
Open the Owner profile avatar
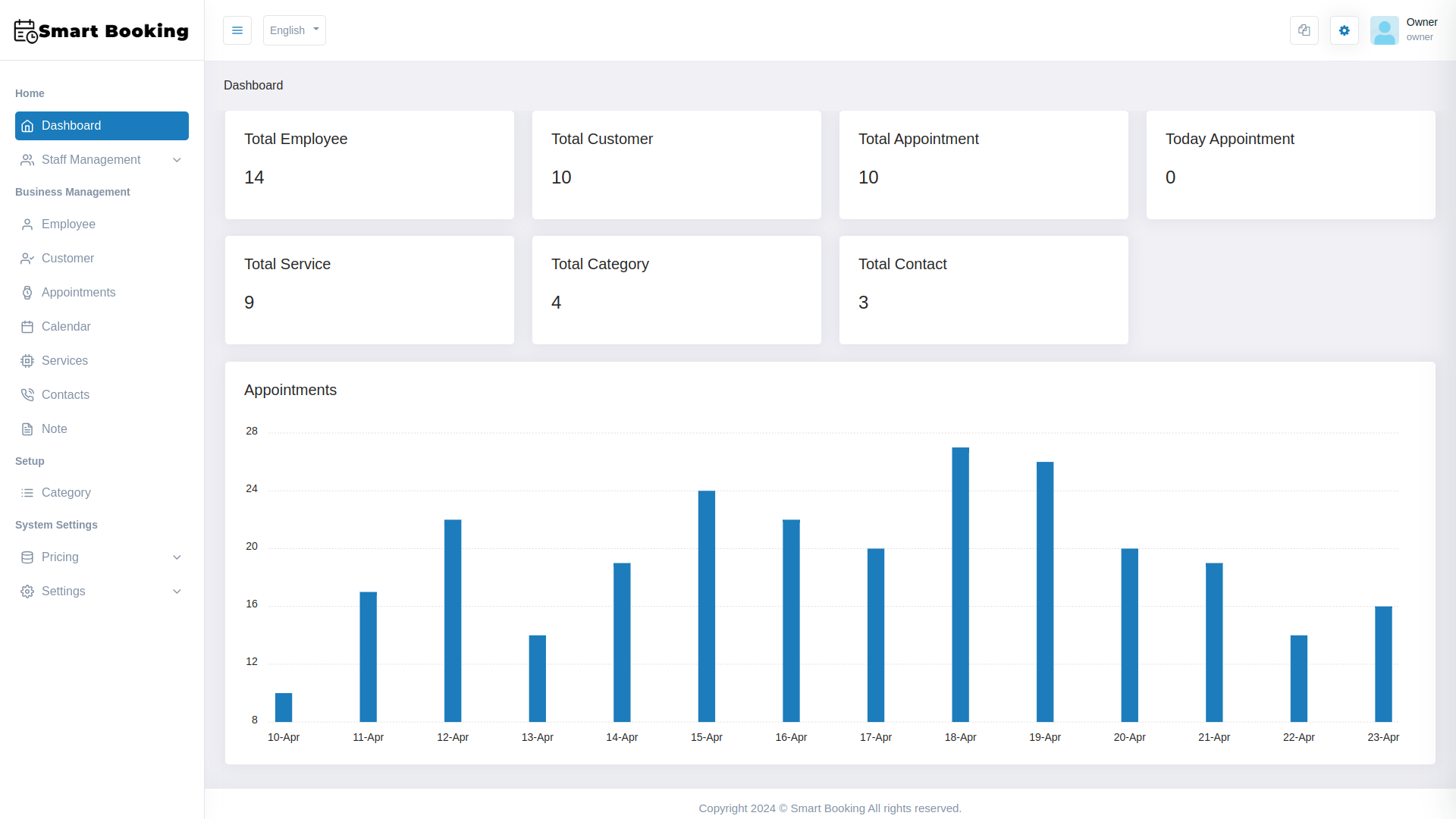coord(1385,30)
